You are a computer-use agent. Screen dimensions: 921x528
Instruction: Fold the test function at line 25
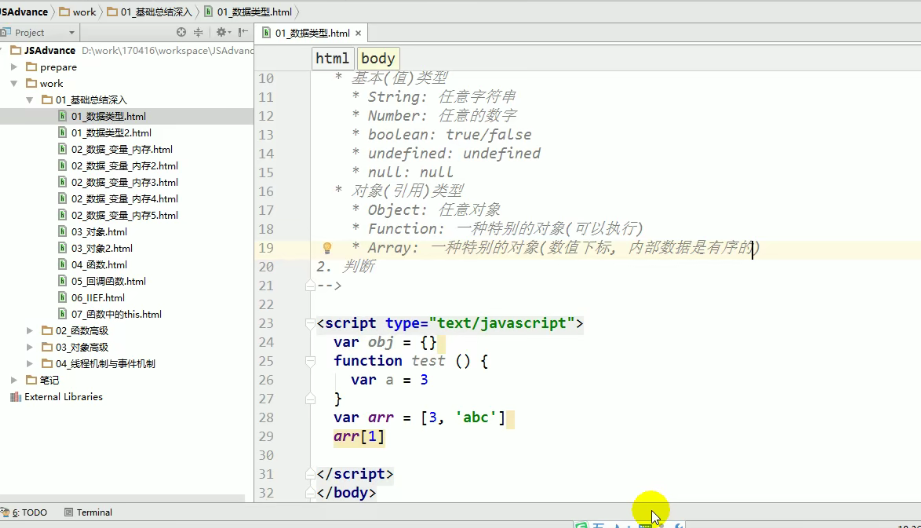[x=310, y=361]
